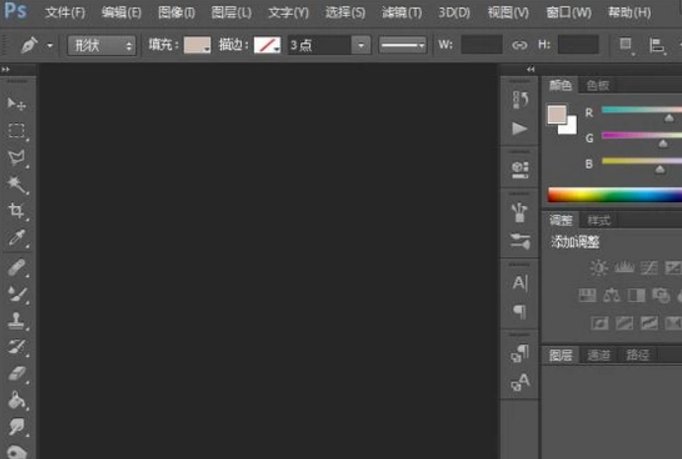Image resolution: width=682 pixels, height=459 pixels.
Task: Open the 形状 tool mode dropdown
Action: coord(102,46)
